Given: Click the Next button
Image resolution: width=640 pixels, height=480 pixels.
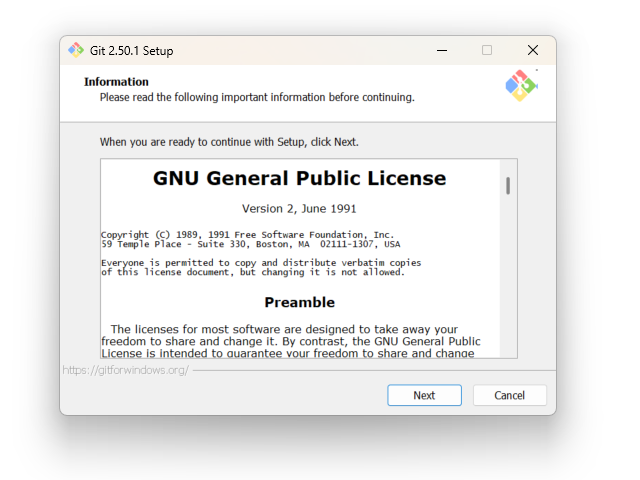Looking at the screenshot, I should coord(424,395).
